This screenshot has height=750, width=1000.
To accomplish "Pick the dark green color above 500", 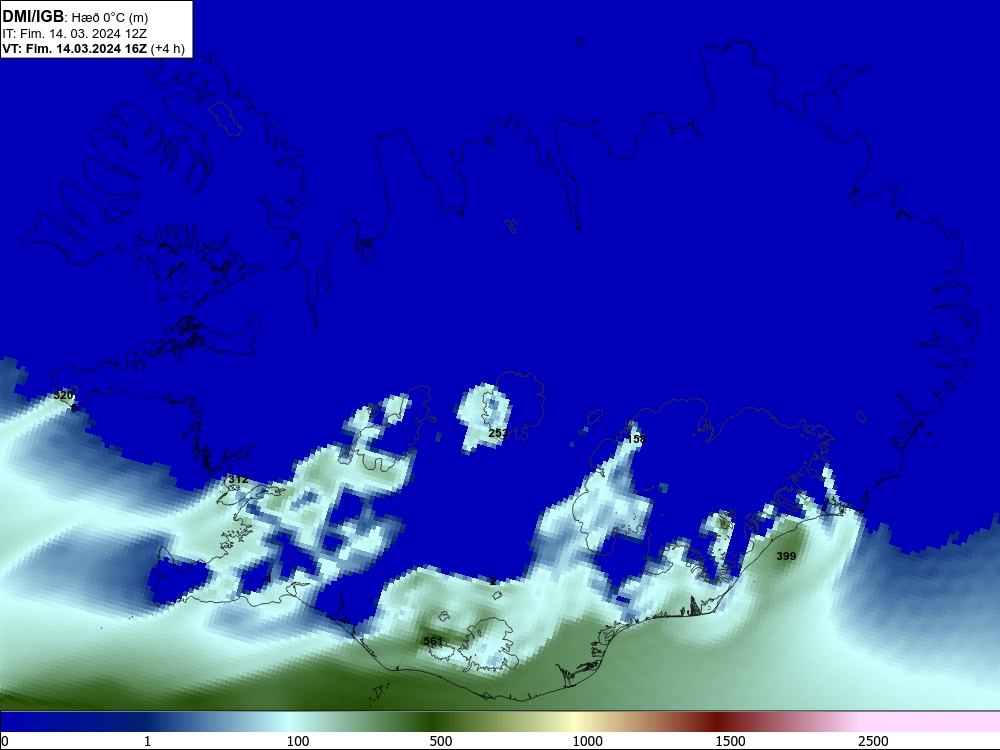I will (435, 722).
